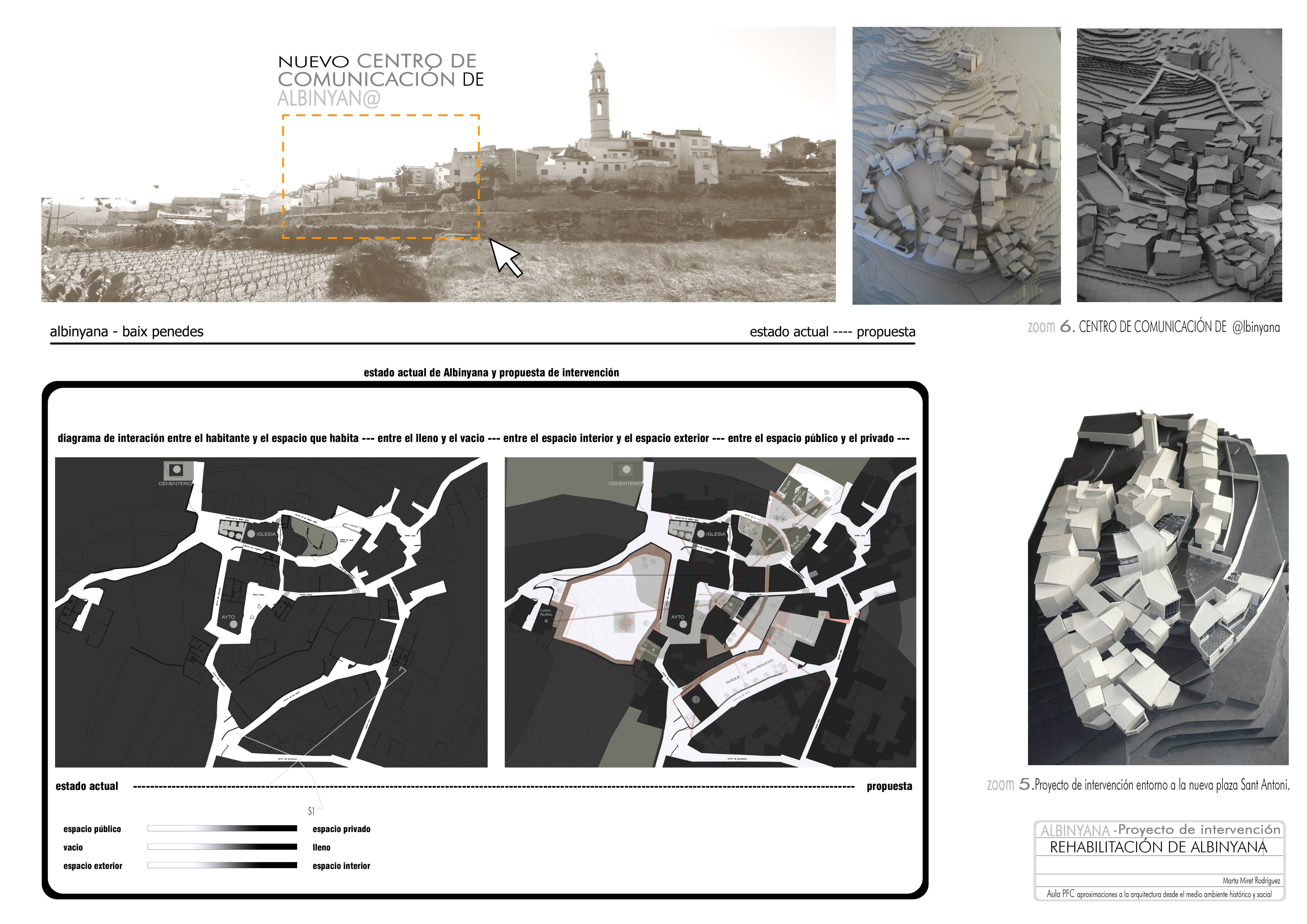This screenshot has height=924, width=1307.
Task: Click the "propuesta" label under the plans
Action: click(x=889, y=786)
